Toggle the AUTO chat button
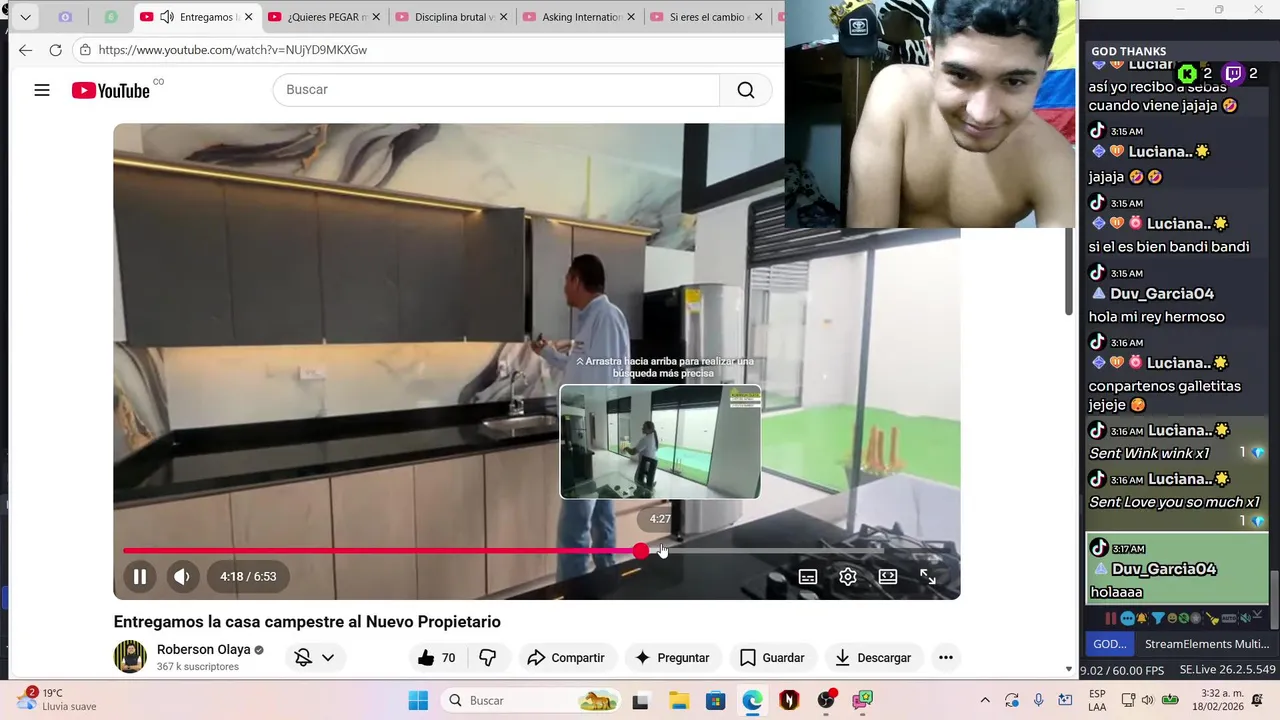This screenshot has width=1280, height=720. click(1229, 618)
